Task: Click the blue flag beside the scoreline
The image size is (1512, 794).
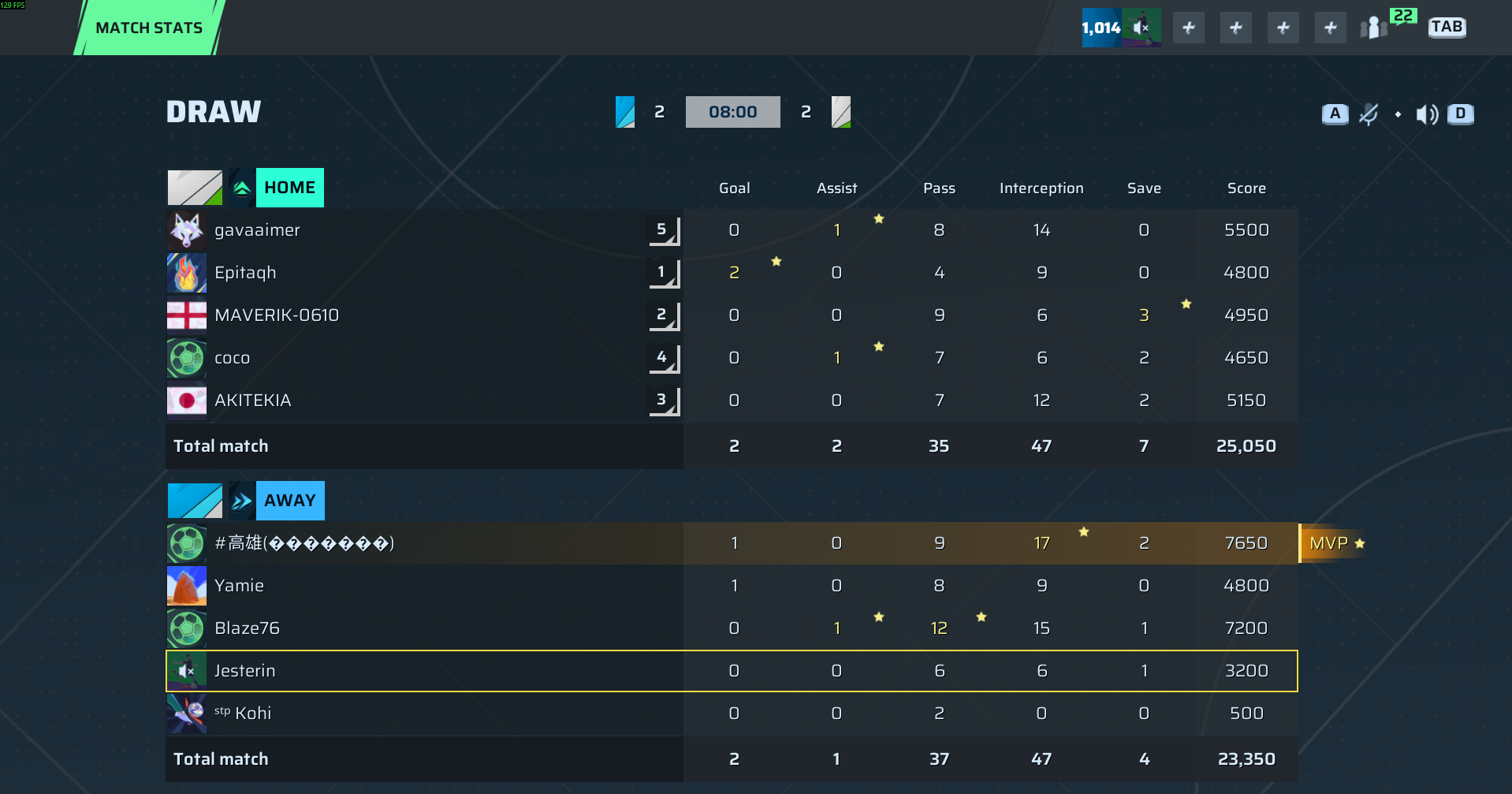Action: click(625, 112)
